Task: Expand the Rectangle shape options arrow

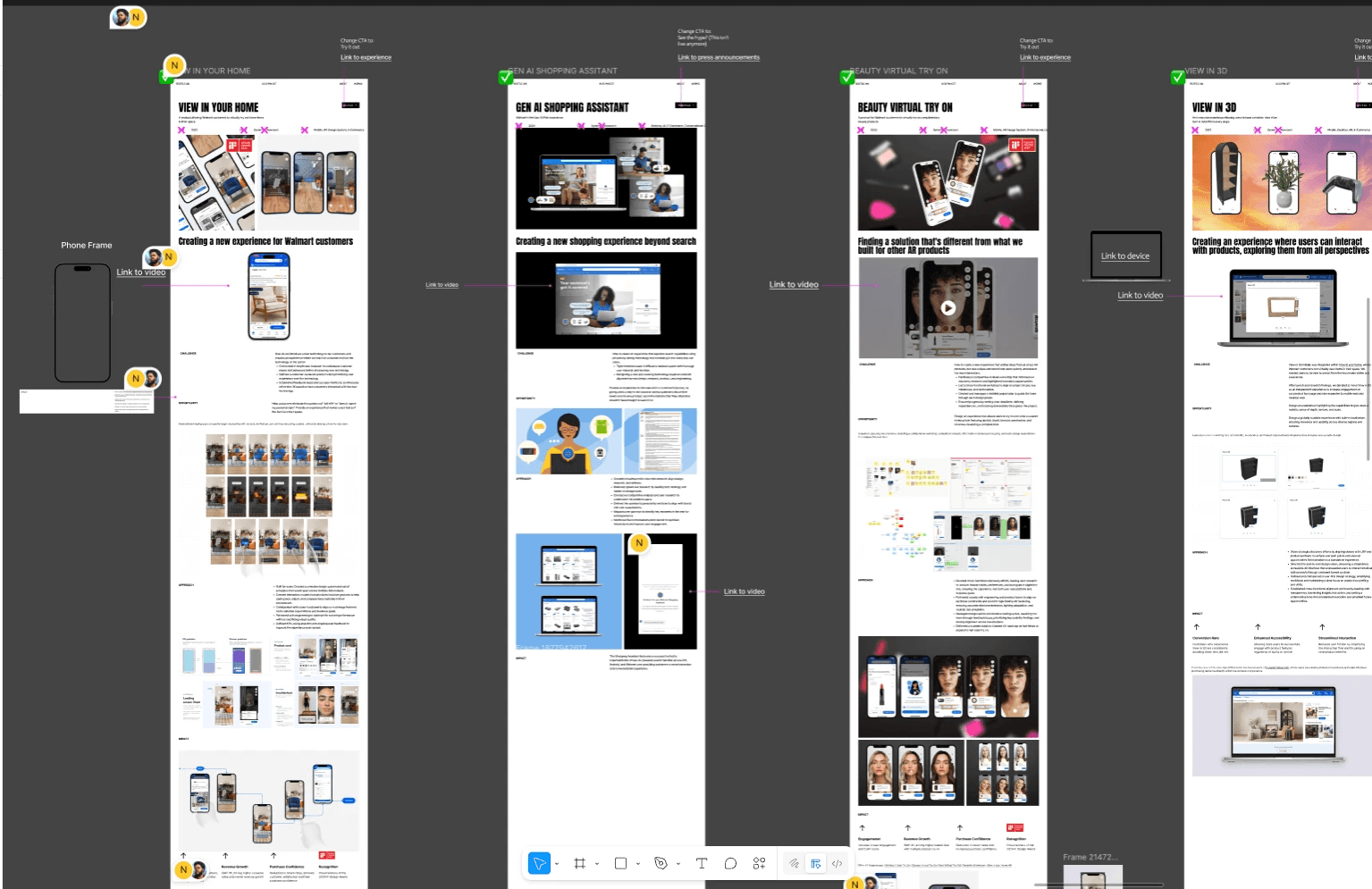Action: tap(637, 864)
